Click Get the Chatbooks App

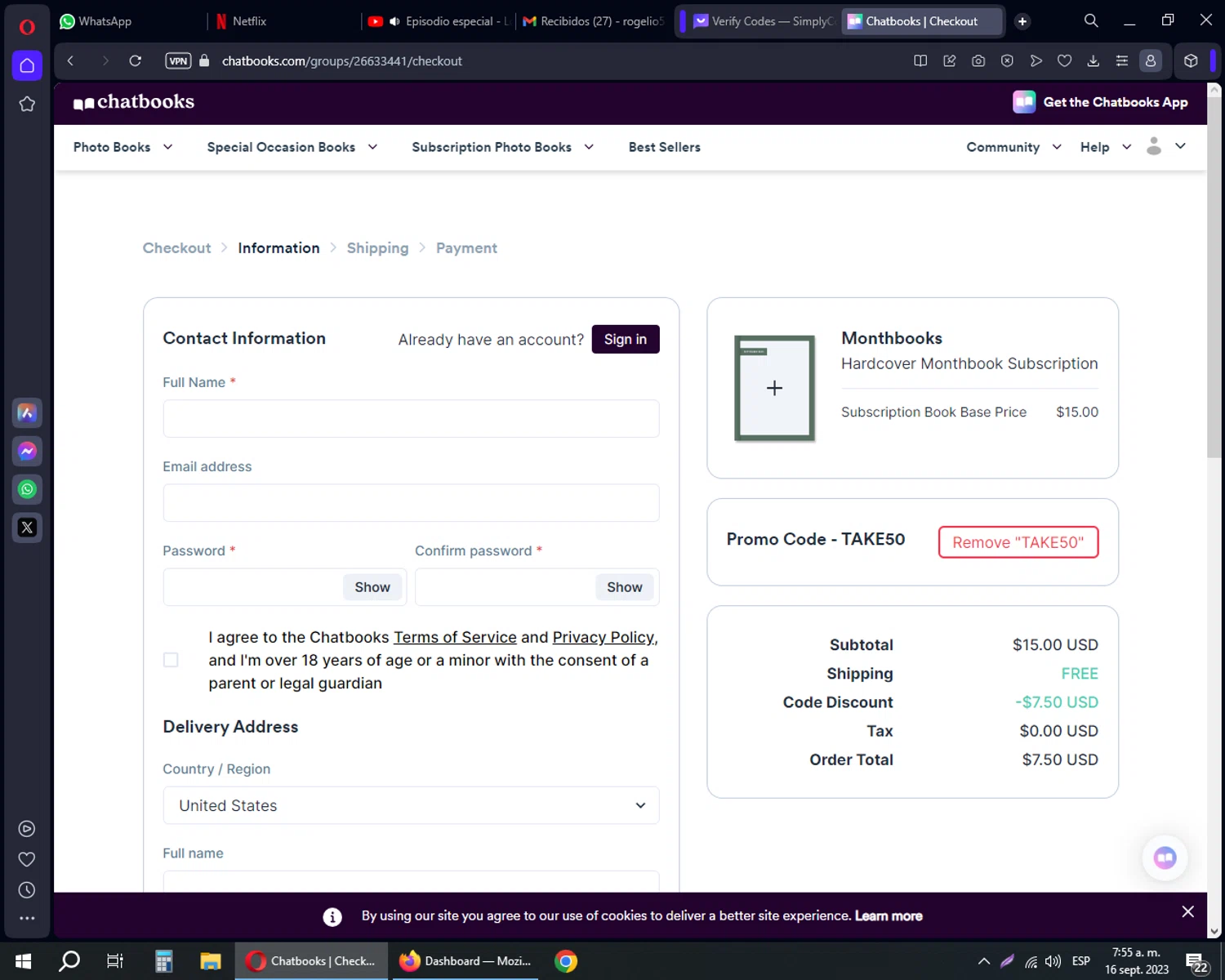coord(1100,102)
